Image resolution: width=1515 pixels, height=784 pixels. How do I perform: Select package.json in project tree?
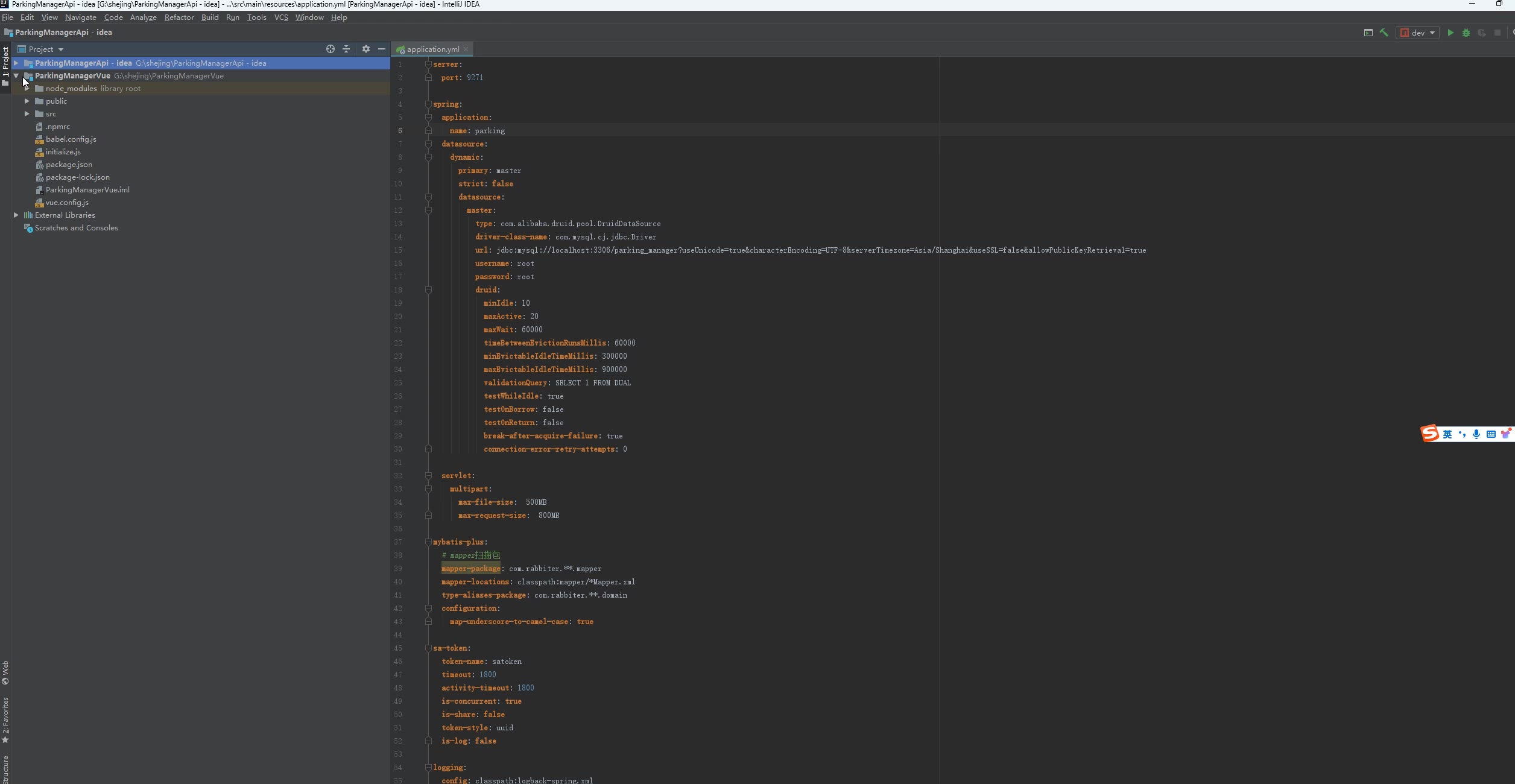pyautogui.click(x=69, y=165)
